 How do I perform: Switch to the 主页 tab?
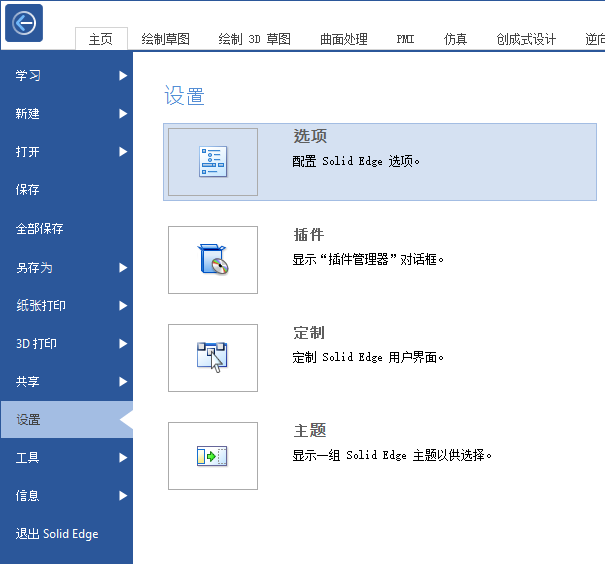(x=101, y=40)
